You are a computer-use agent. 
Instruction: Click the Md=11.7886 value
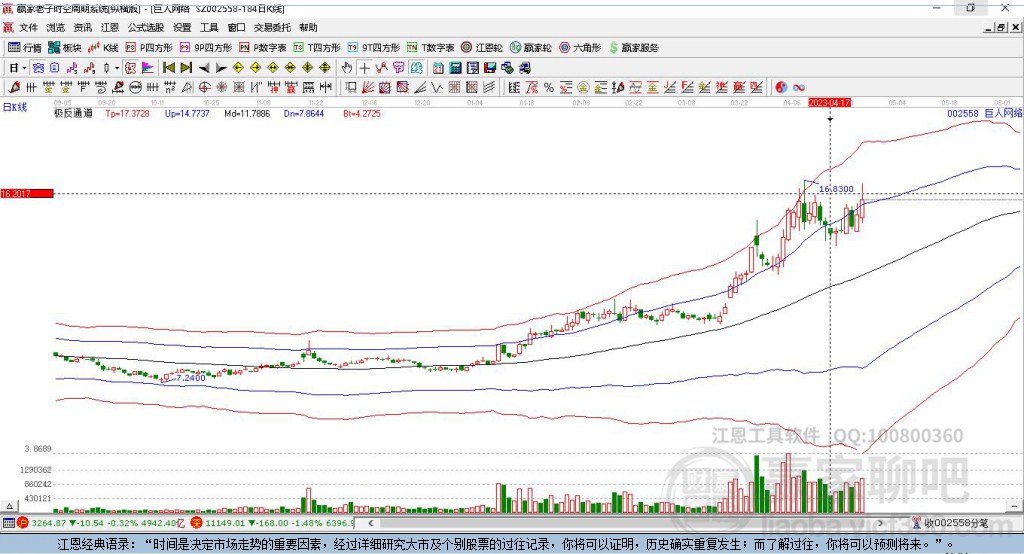[x=247, y=113]
